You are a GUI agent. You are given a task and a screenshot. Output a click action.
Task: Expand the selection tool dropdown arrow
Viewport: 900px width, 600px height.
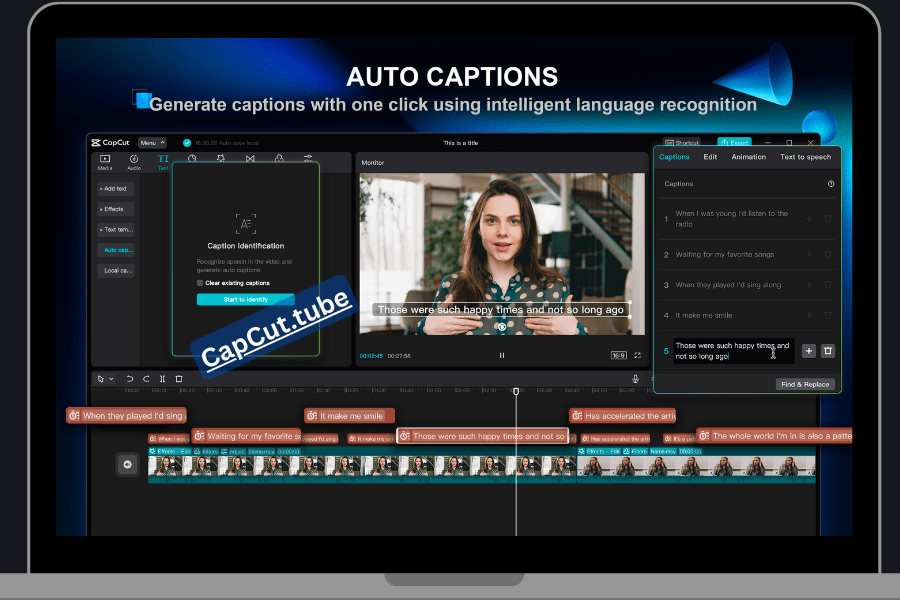111,379
